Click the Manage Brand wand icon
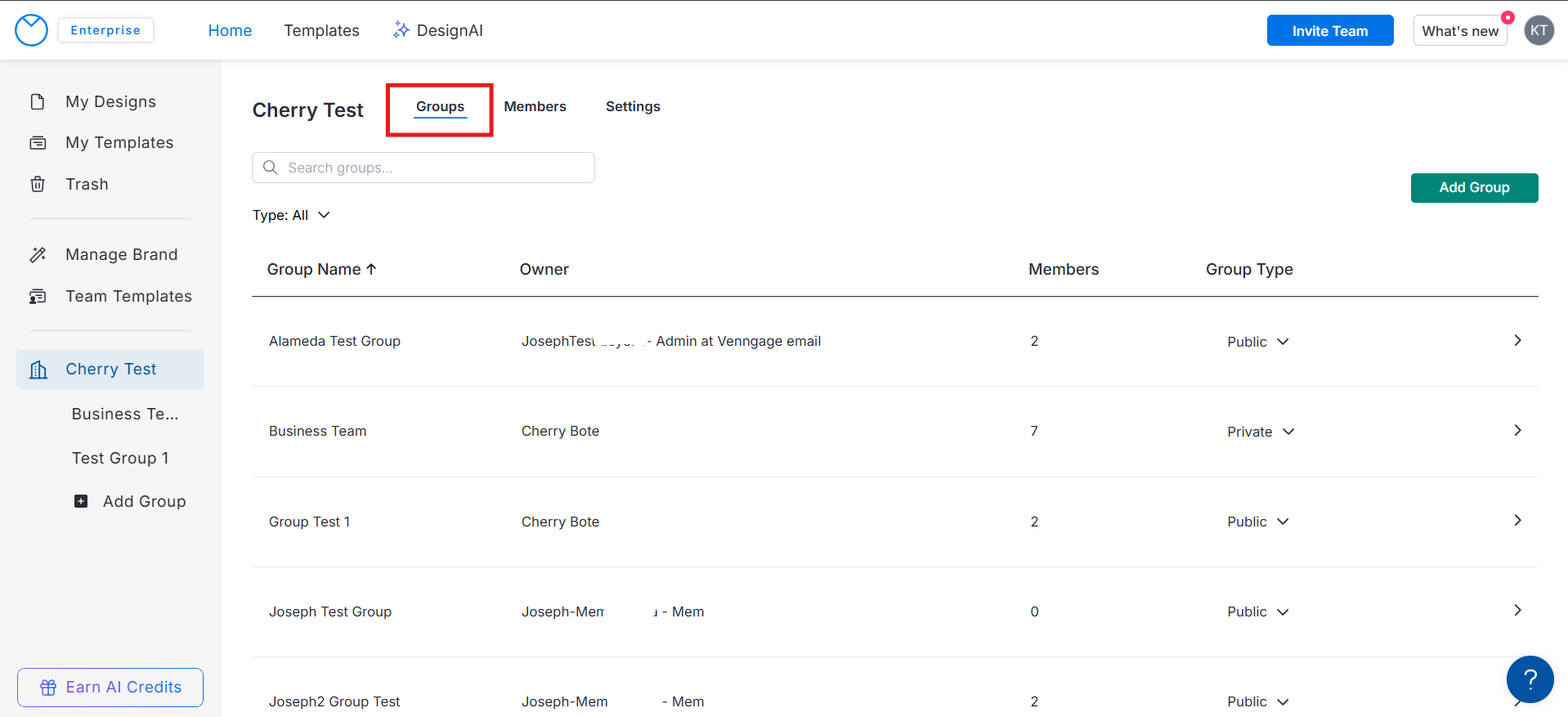 38,255
